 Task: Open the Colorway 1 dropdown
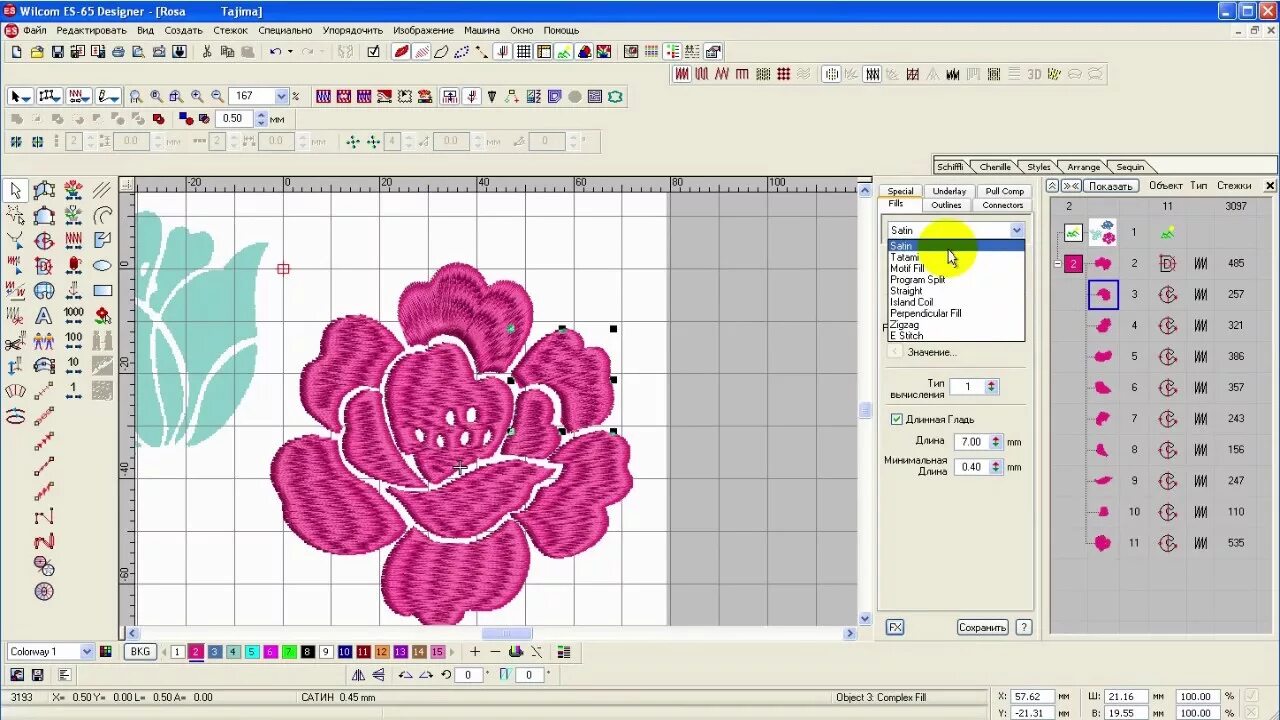click(86, 652)
